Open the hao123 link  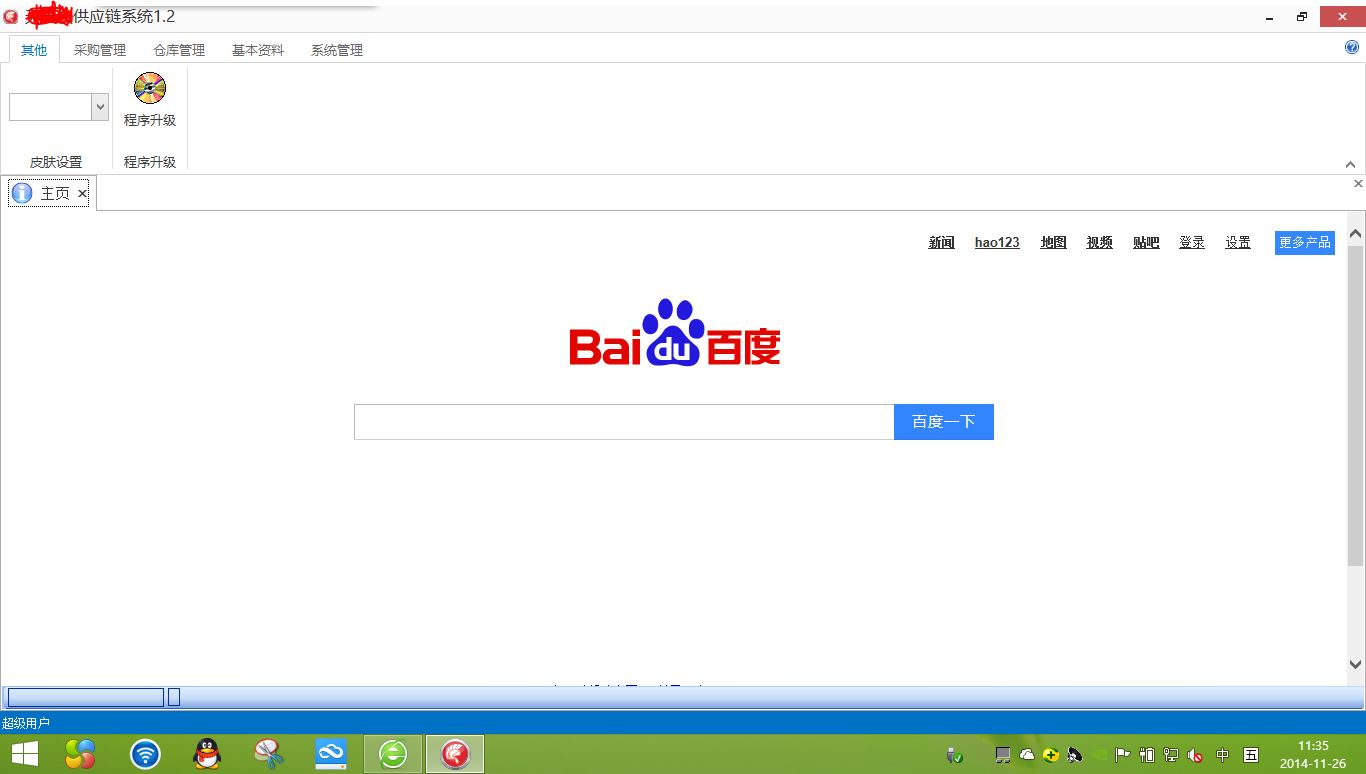997,242
